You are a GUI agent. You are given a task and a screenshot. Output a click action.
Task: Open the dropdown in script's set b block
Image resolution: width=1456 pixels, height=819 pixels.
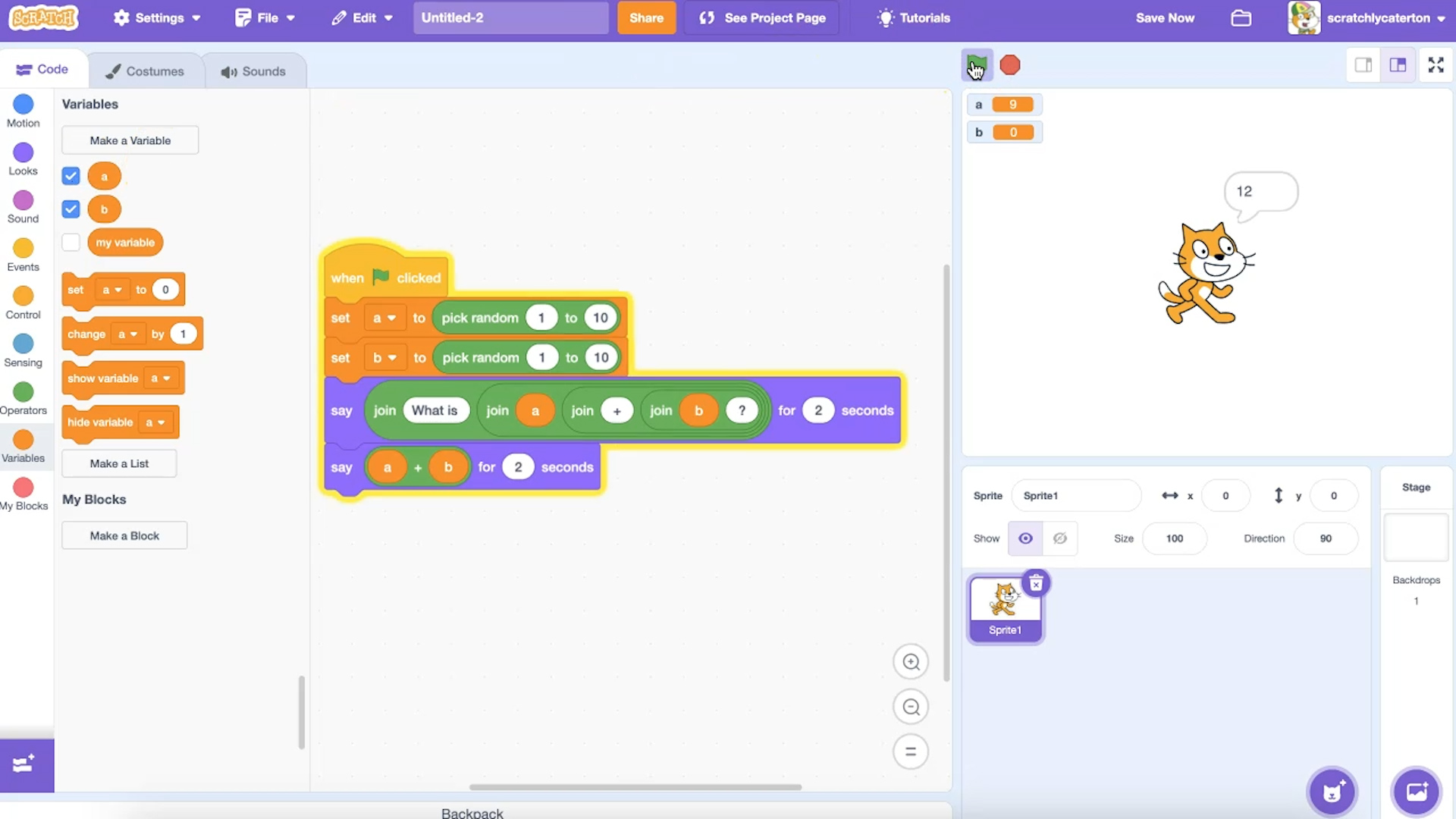pyautogui.click(x=385, y=357)
